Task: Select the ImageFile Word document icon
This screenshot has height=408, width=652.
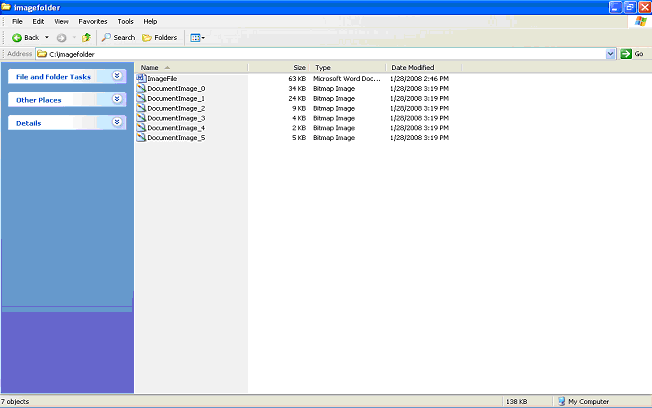Action: pos(141,78)
